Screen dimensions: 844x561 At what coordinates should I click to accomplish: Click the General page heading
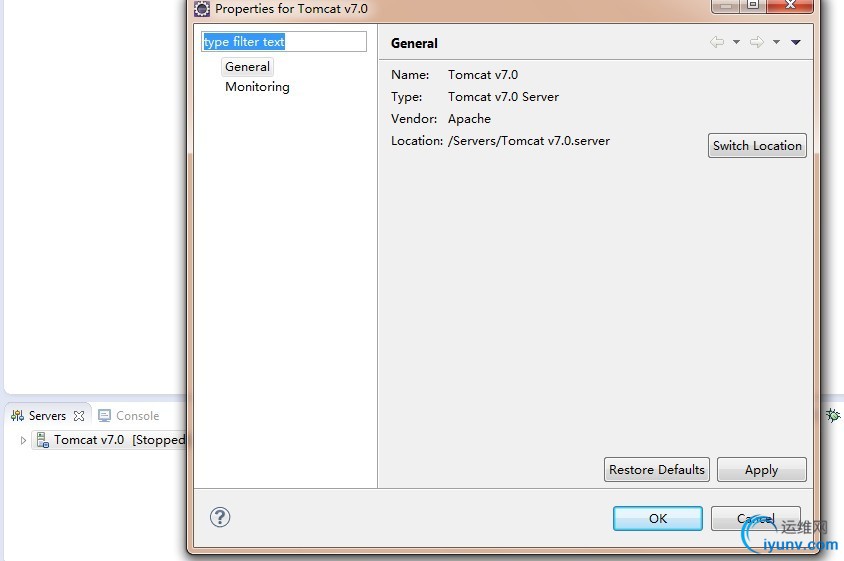(414, 43)
